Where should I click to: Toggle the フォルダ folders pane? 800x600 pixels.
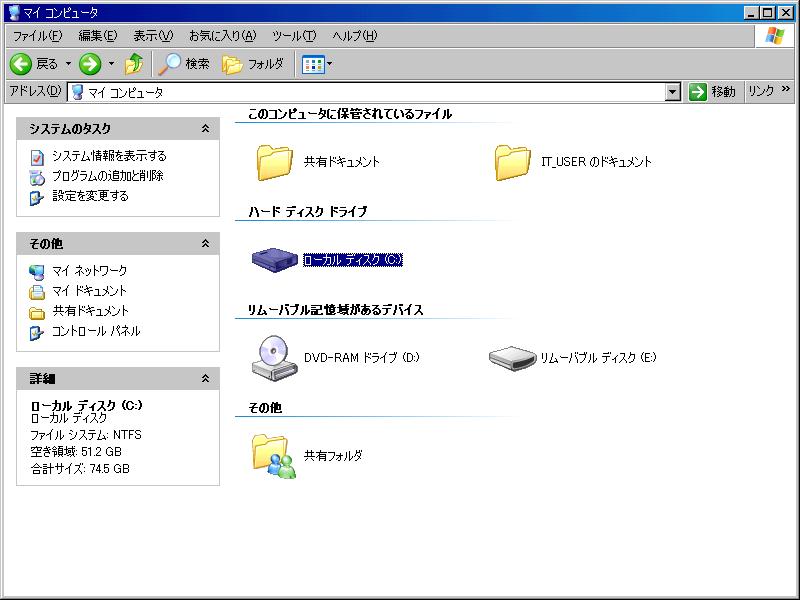tap(254, 64)
